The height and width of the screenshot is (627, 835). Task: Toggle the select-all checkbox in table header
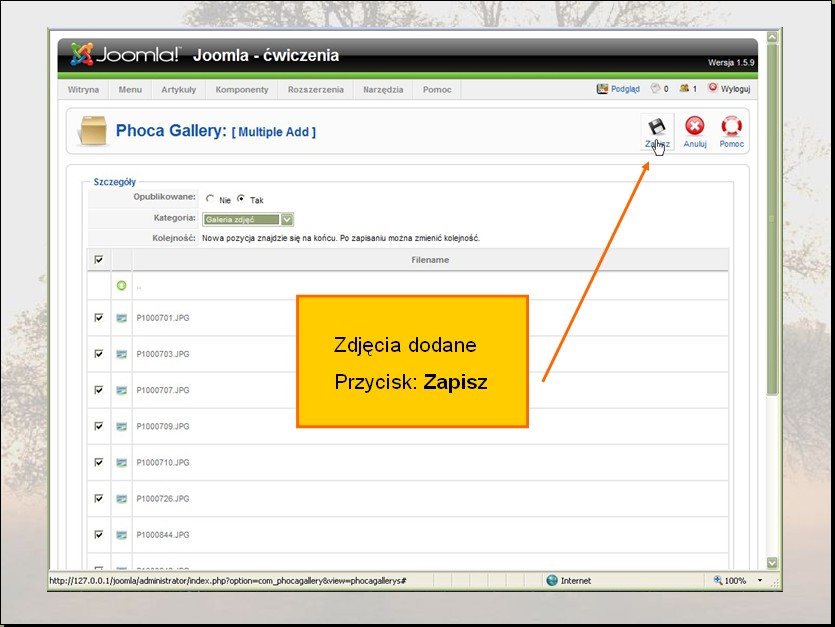[98, 260]
